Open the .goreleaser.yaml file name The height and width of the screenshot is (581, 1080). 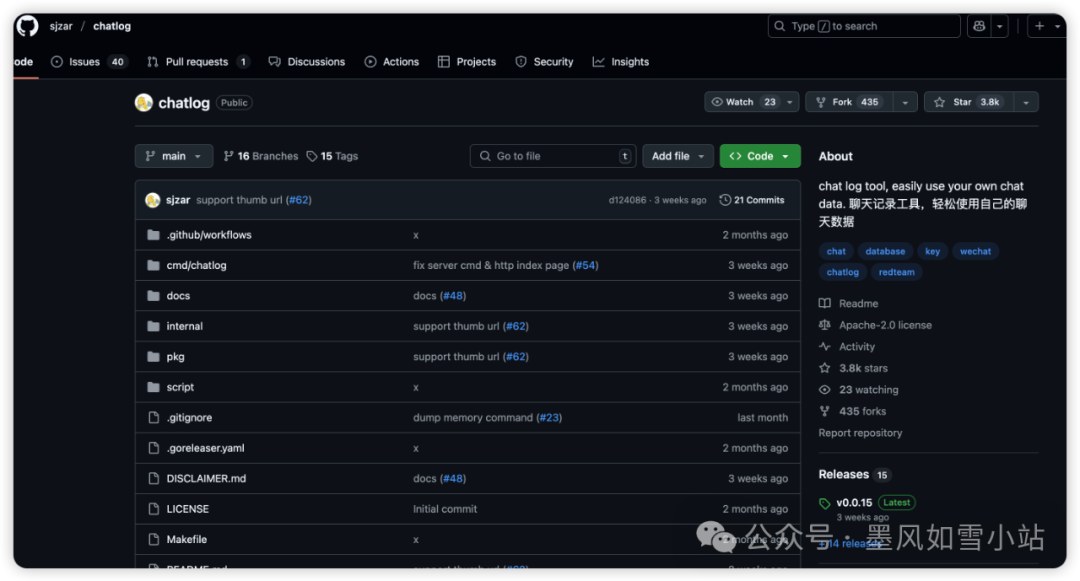pos(205,448)
